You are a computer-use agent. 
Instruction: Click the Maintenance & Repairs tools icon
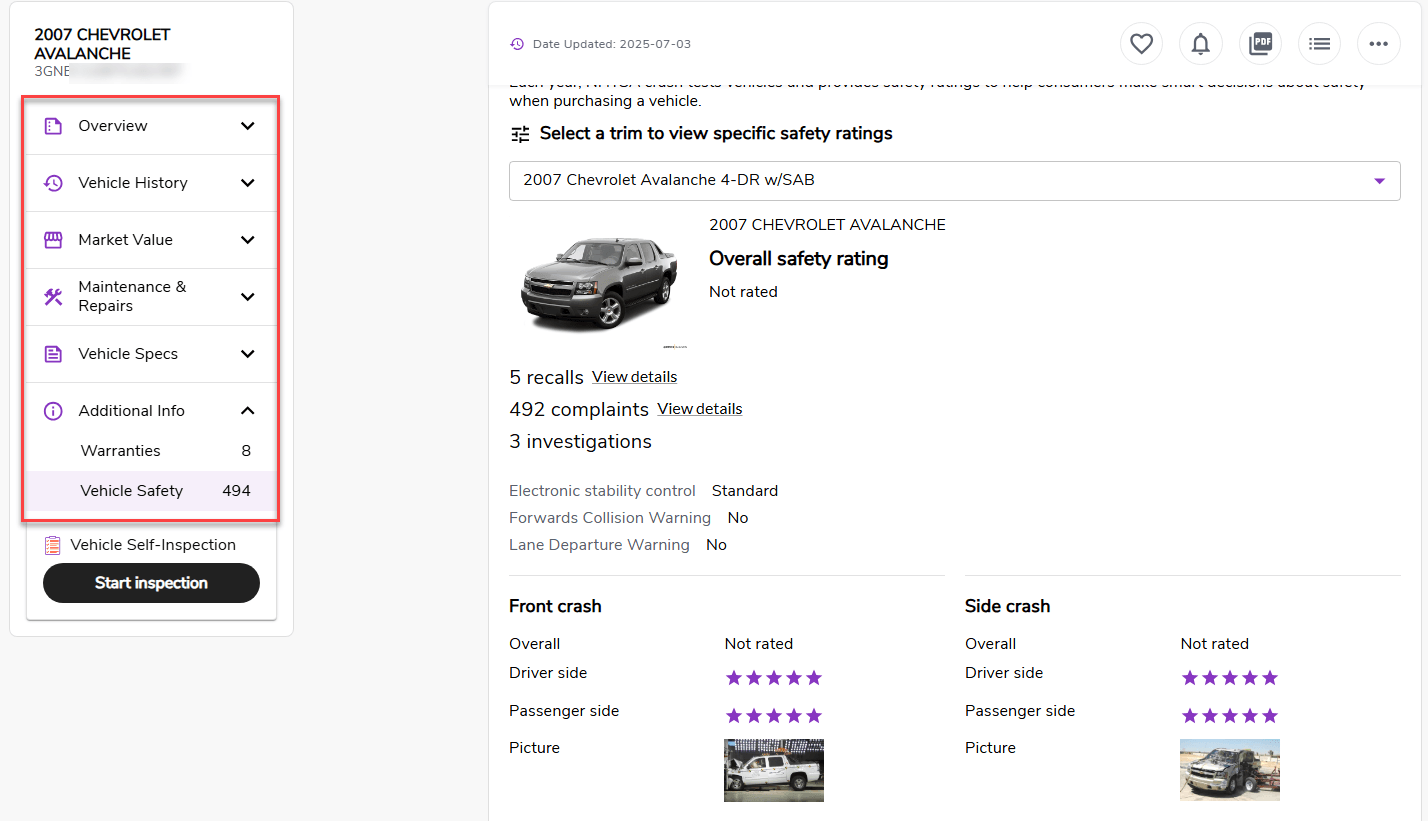tap(53, 296)
